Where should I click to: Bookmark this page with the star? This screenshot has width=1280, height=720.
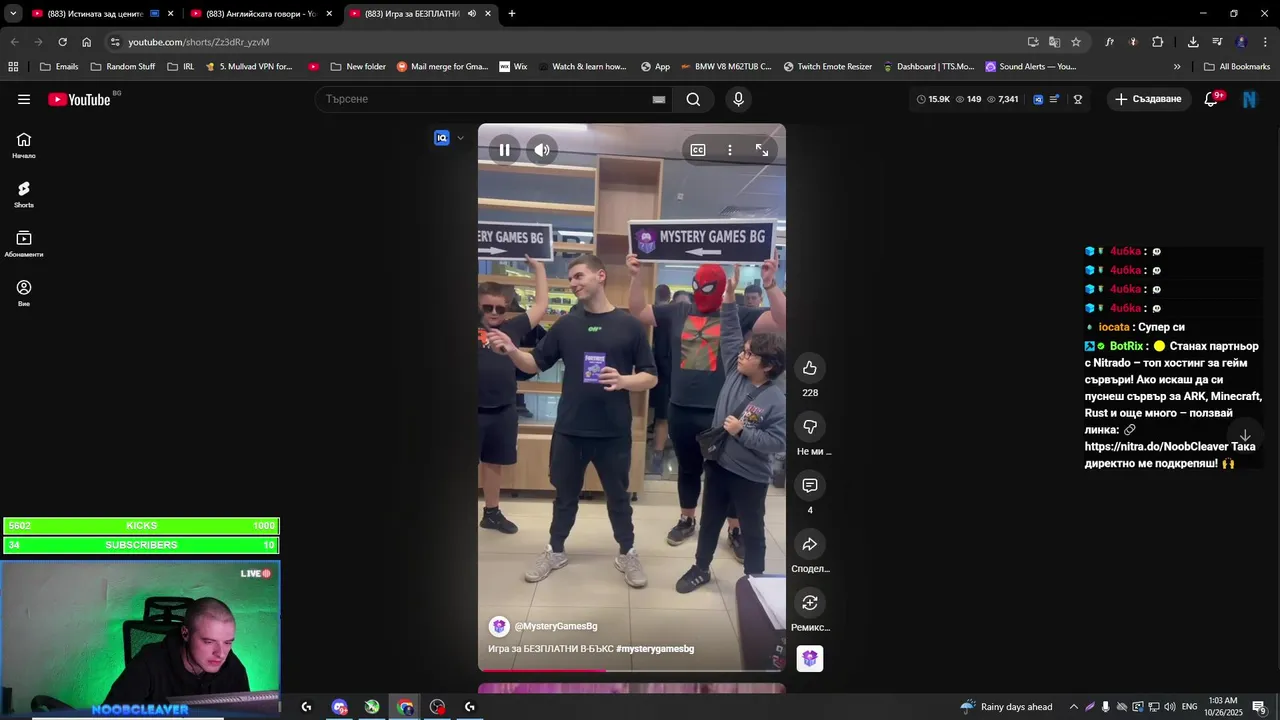point(1076,42)
